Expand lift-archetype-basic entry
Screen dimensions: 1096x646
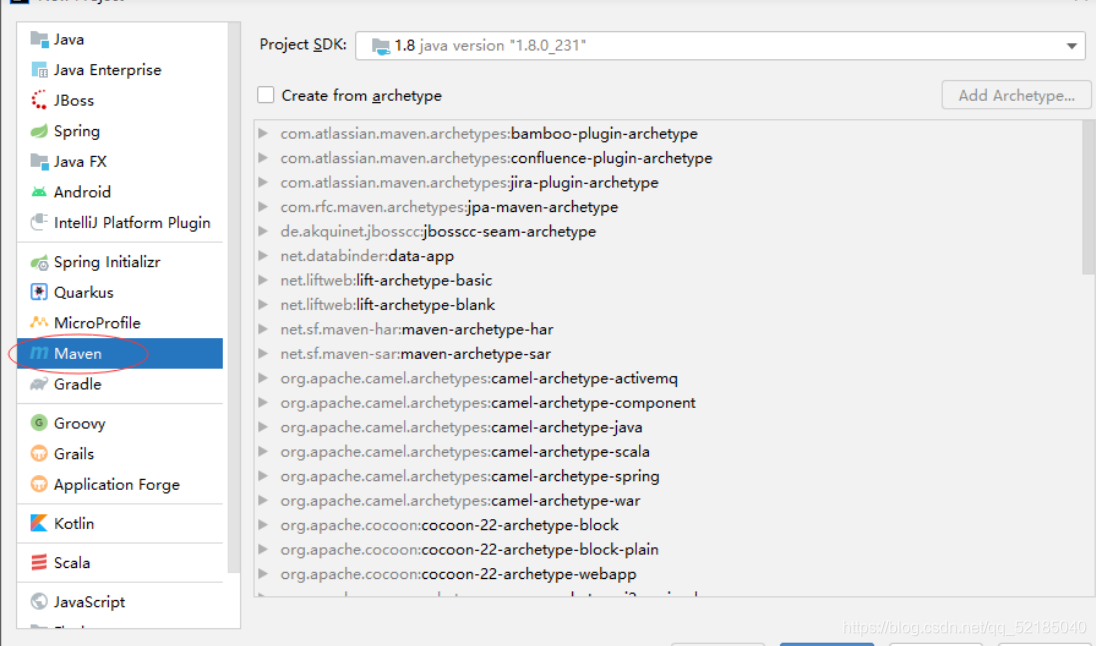tap(263, 280)
